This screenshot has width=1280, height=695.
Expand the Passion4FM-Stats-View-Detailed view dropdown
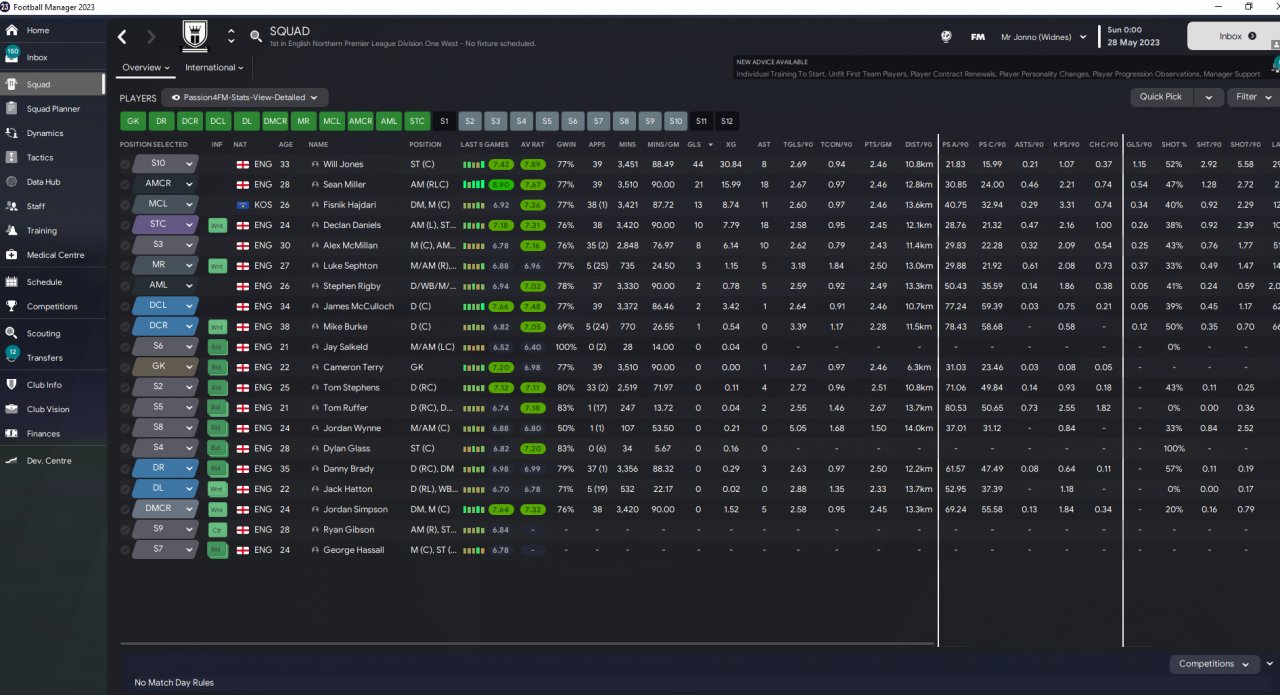tap(245, 98)
